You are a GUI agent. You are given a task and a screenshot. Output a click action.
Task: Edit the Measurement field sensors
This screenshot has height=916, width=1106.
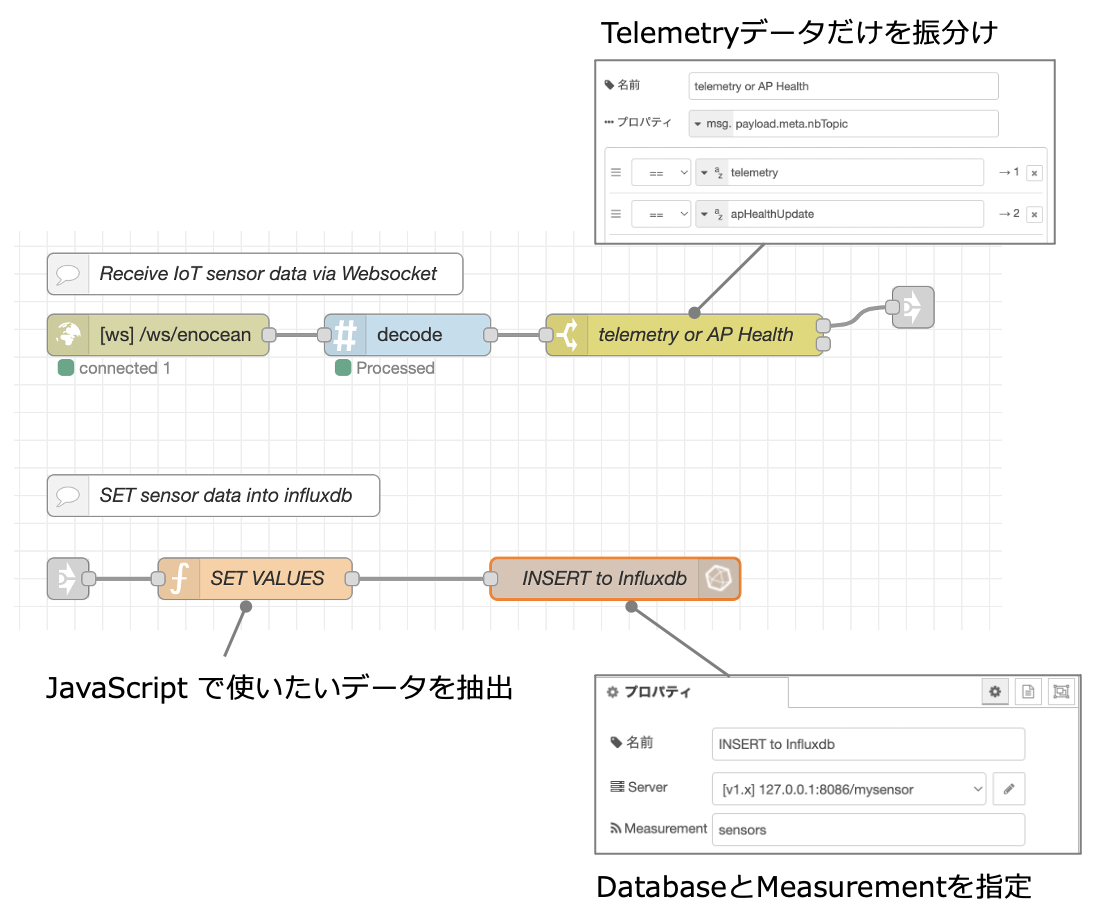[868, 830]
